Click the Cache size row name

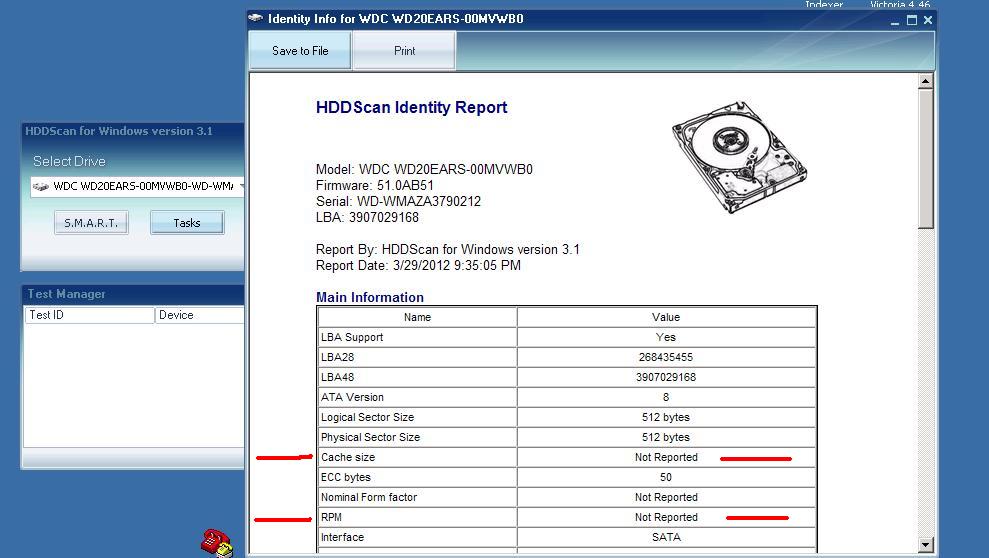coord(348,457)
